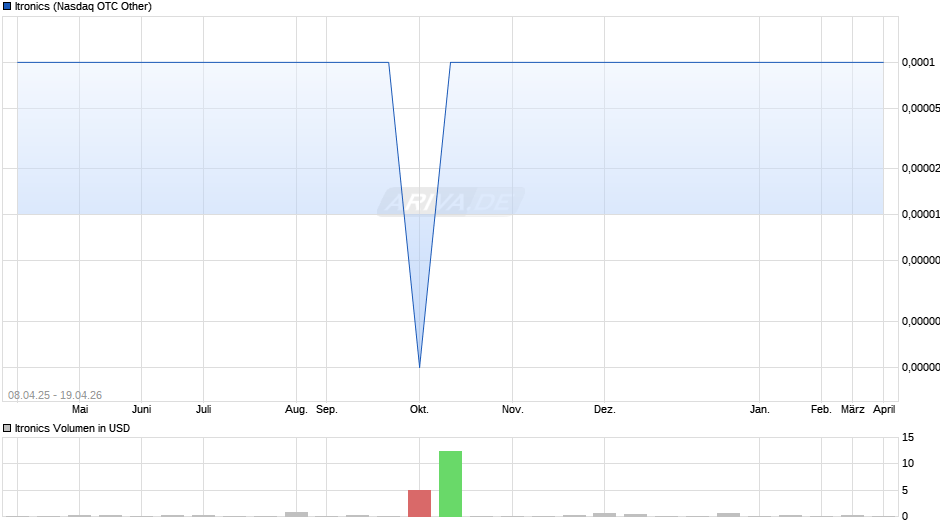The width and height of the screenshot is (940, 526).
Task: Click the gray volume bar in August
Action: (x=296, y=514)
